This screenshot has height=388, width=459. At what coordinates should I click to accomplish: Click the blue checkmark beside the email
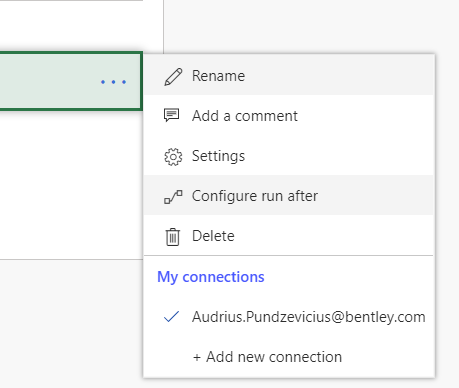point(171,317)
